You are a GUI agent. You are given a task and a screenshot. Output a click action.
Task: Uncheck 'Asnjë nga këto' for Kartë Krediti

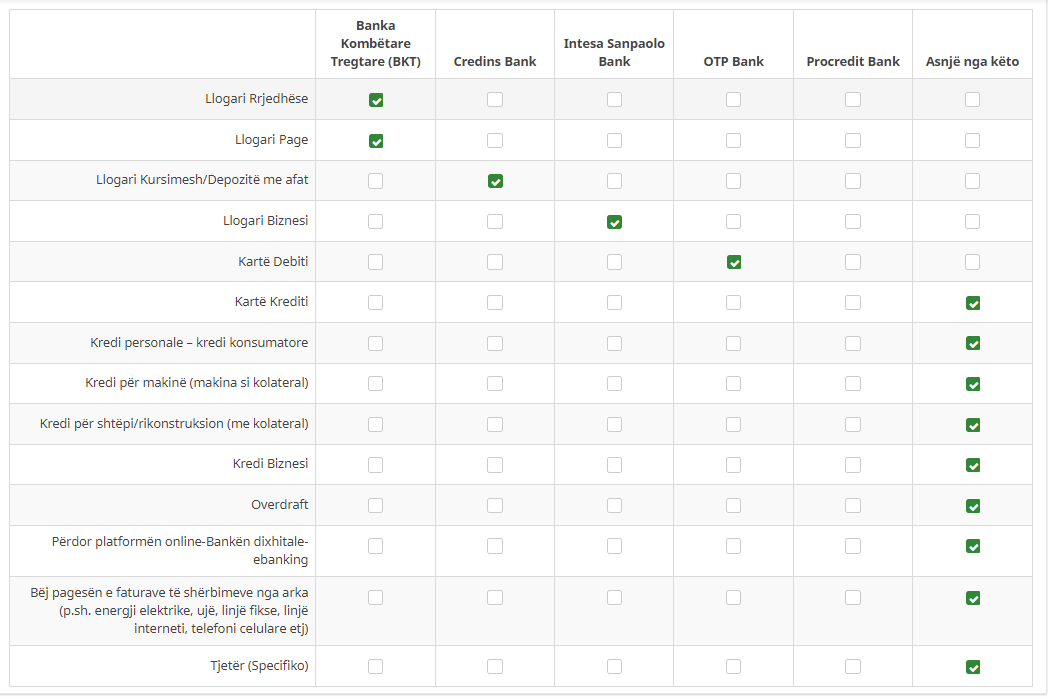973,303
